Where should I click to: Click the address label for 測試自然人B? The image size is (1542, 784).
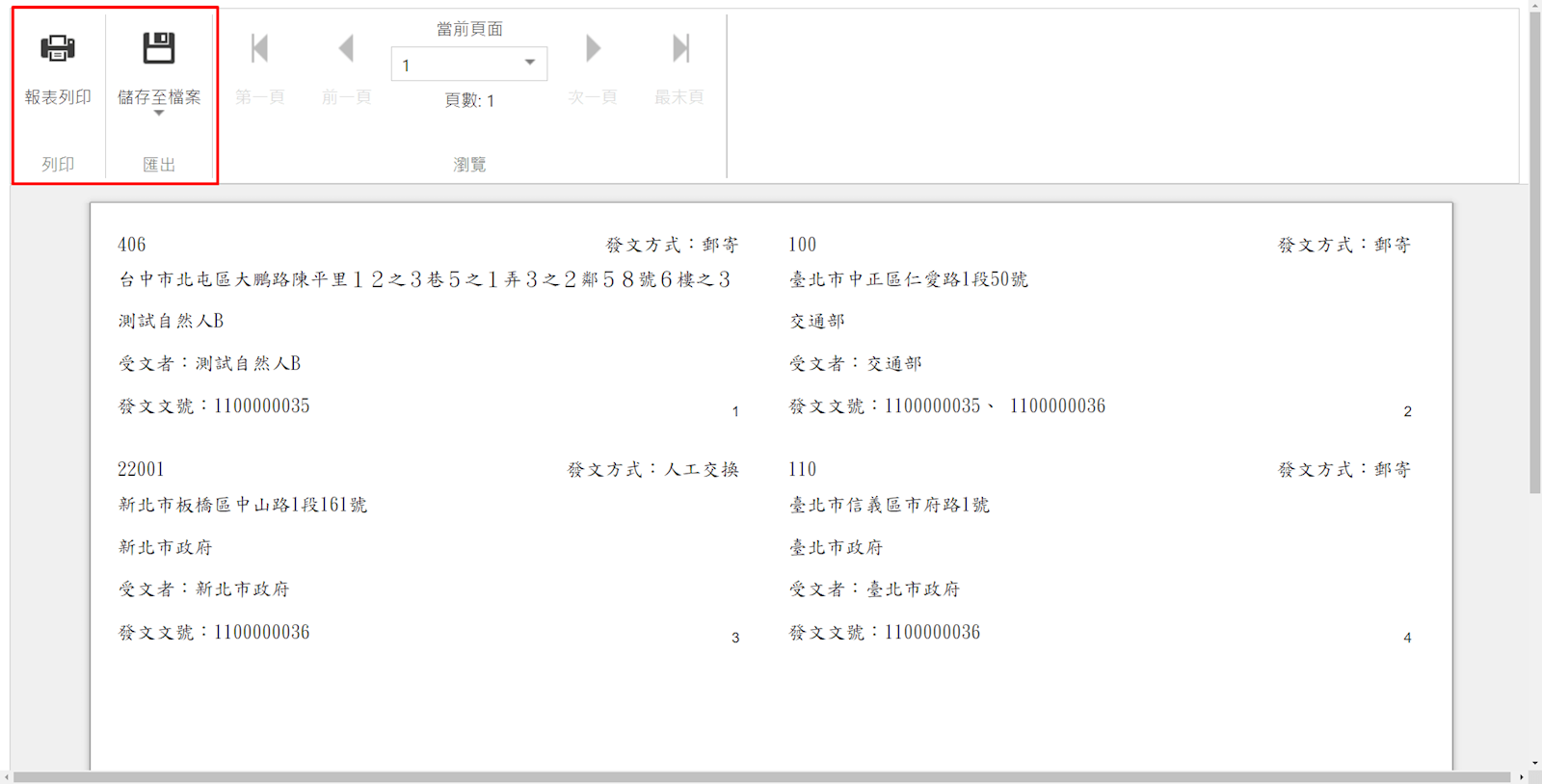424,279
